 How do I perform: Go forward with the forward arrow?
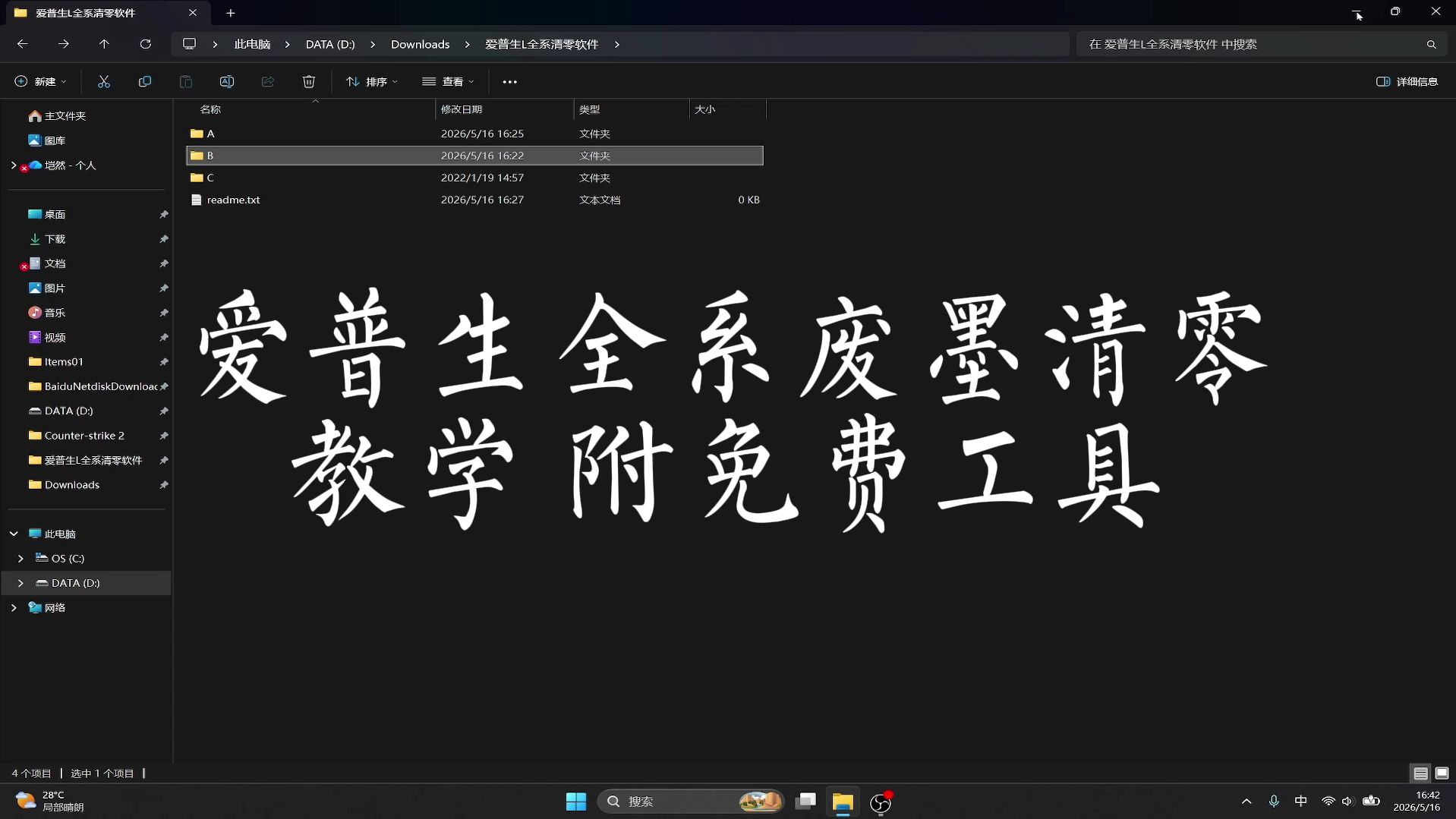tap(64, 44)
